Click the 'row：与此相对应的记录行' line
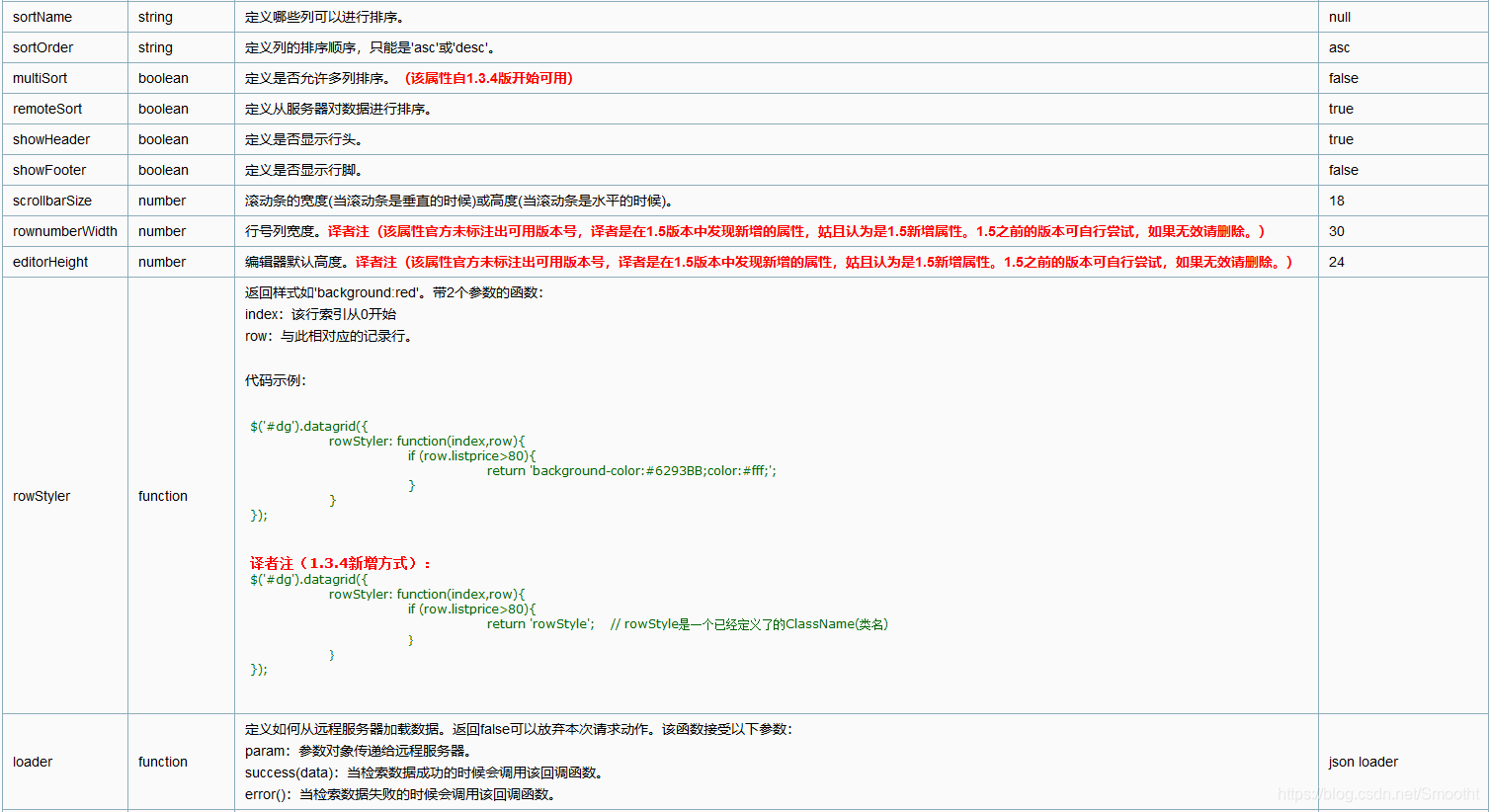Viewport: 1489px width, 812px height. coord(329,336)
